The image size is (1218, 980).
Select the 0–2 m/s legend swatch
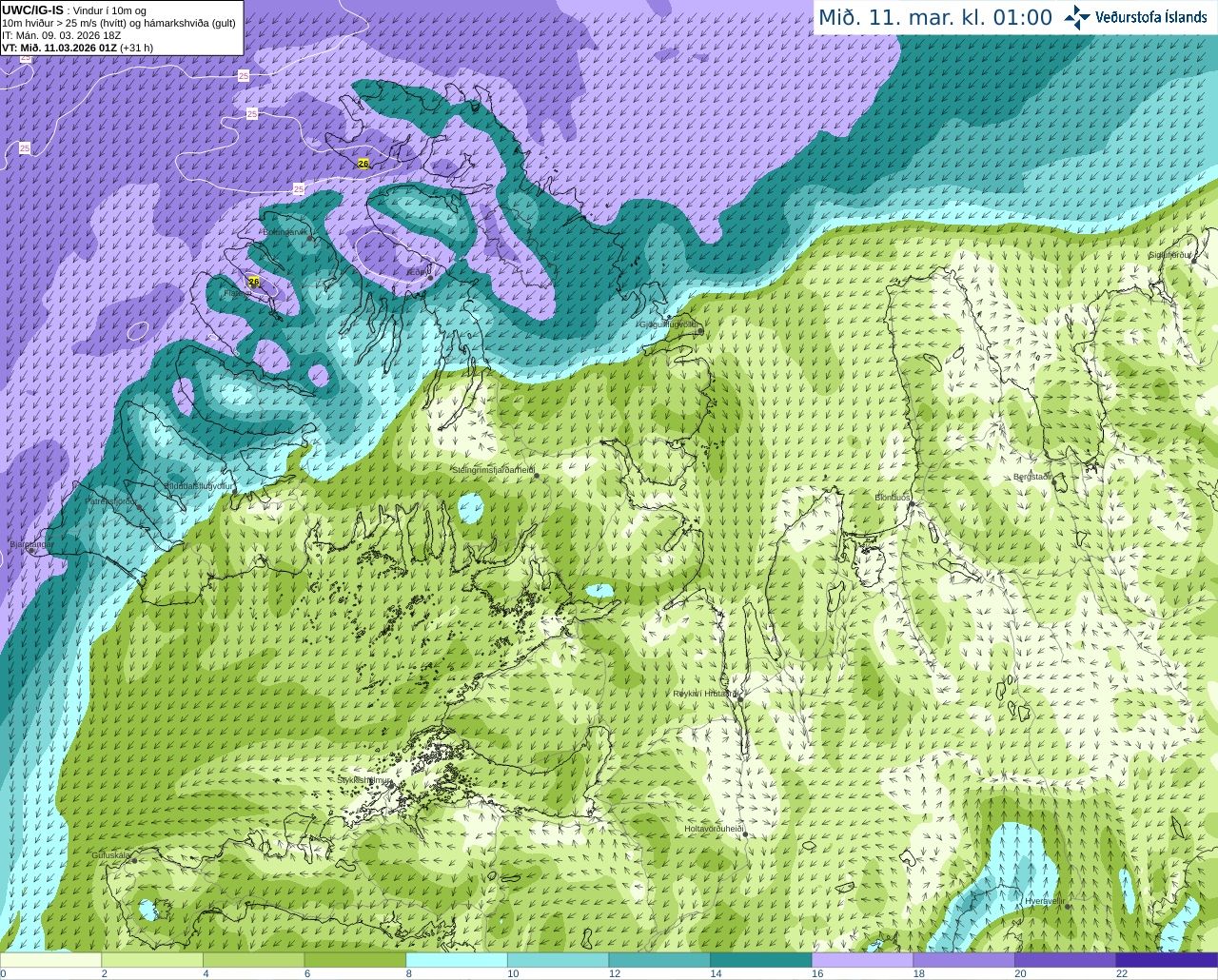tap(50, 960)
